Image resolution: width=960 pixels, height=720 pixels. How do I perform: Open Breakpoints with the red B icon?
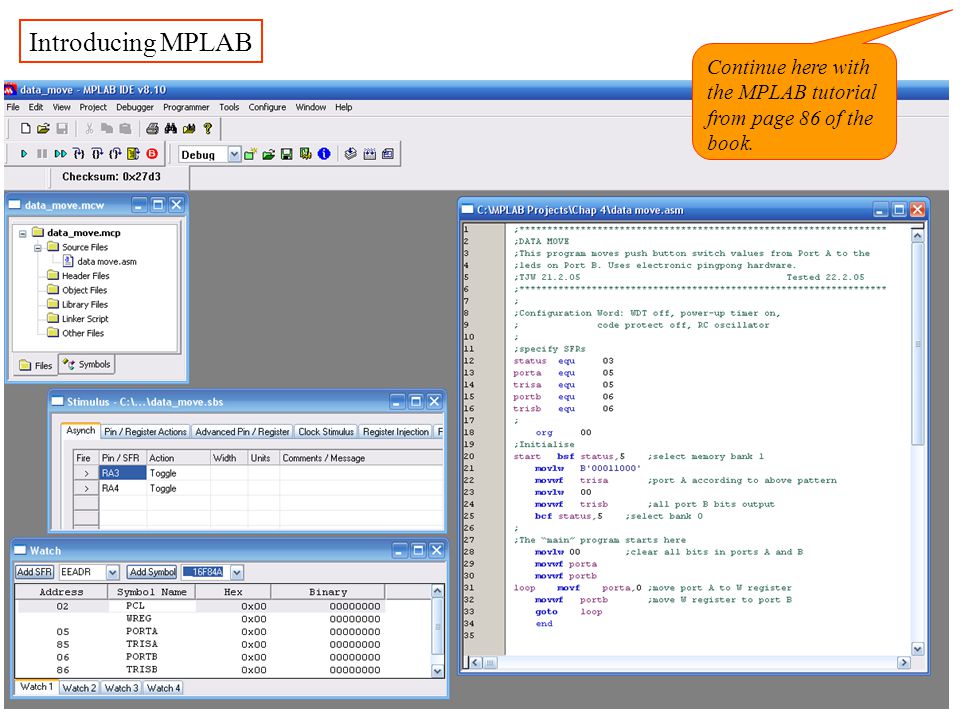pos(152,154)
